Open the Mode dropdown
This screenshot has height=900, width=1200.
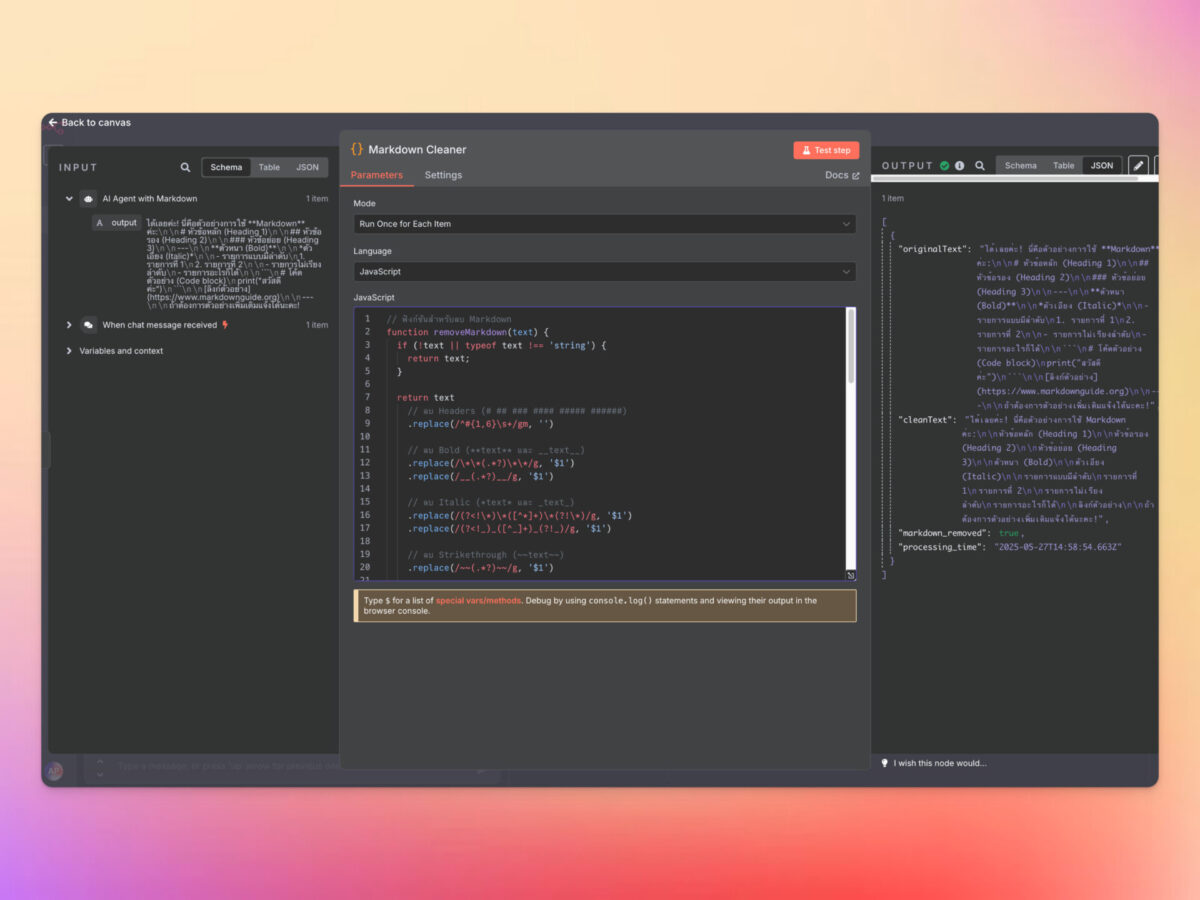(x=605, y=224)
